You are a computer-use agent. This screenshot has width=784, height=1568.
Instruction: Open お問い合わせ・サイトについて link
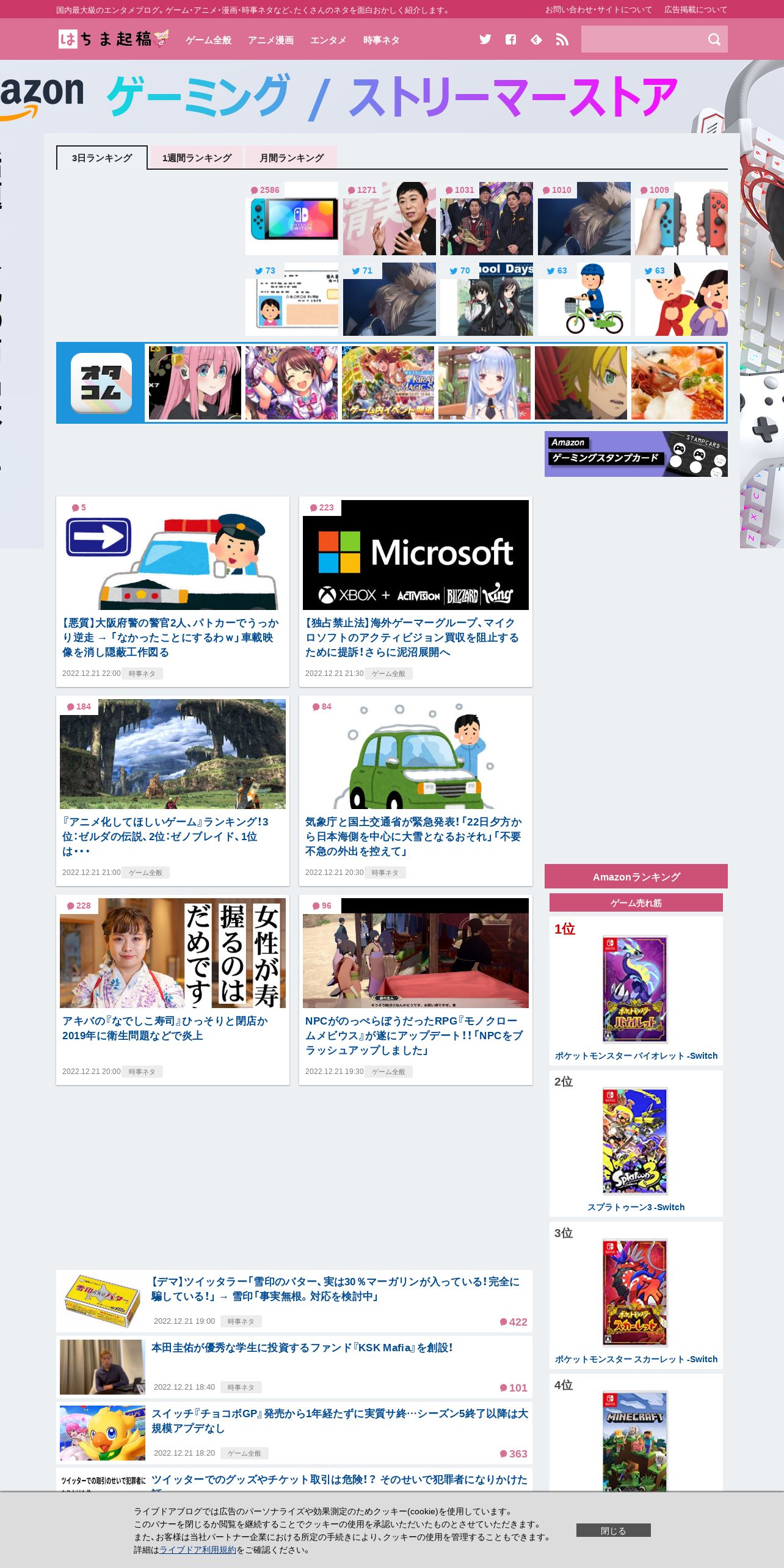pos(598,10)
